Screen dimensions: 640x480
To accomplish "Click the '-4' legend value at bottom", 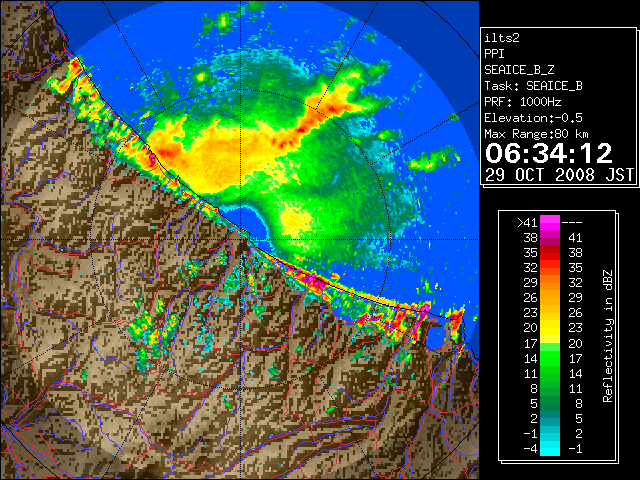I will click(x=531, y=449).
